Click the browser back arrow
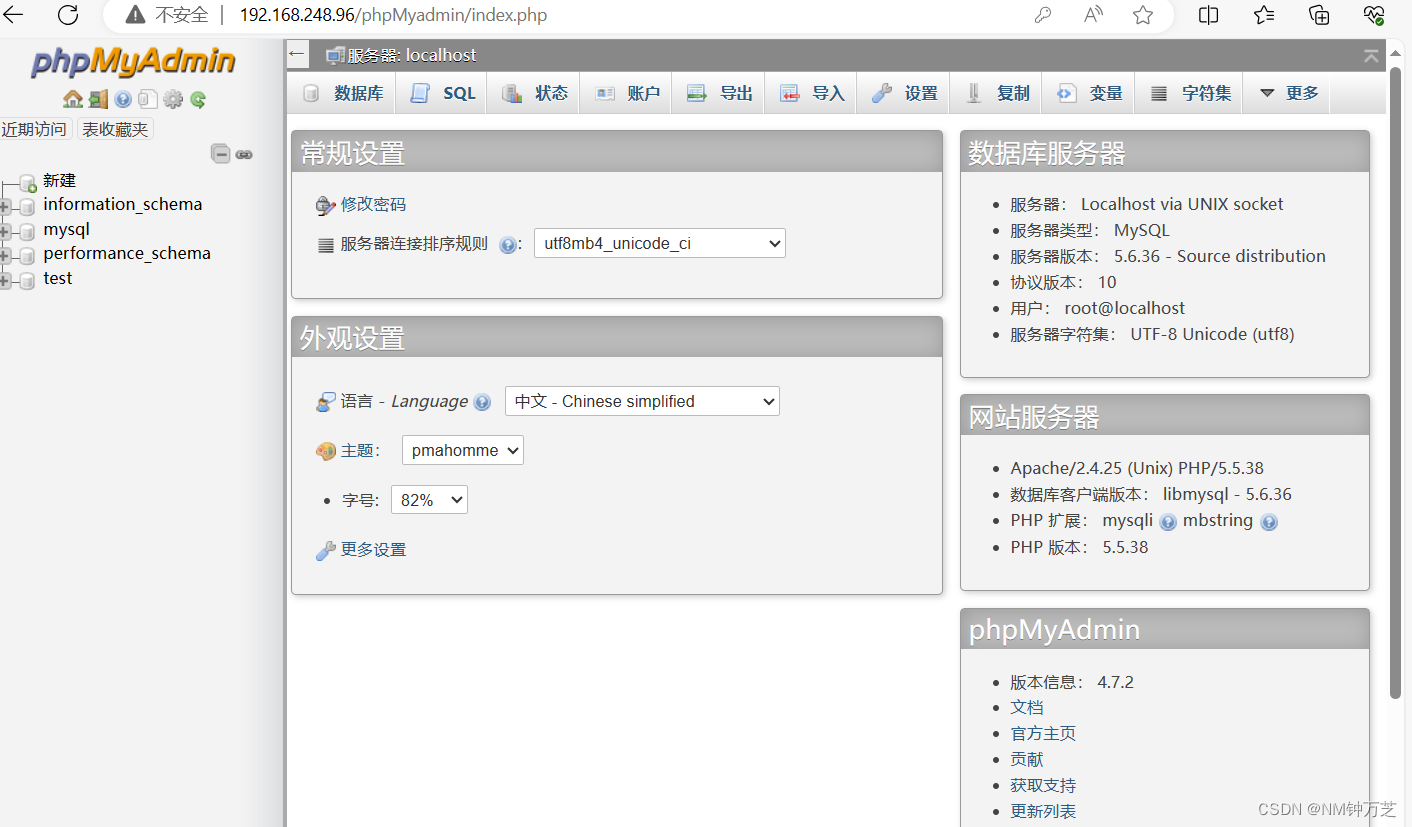 coord(13,15)
